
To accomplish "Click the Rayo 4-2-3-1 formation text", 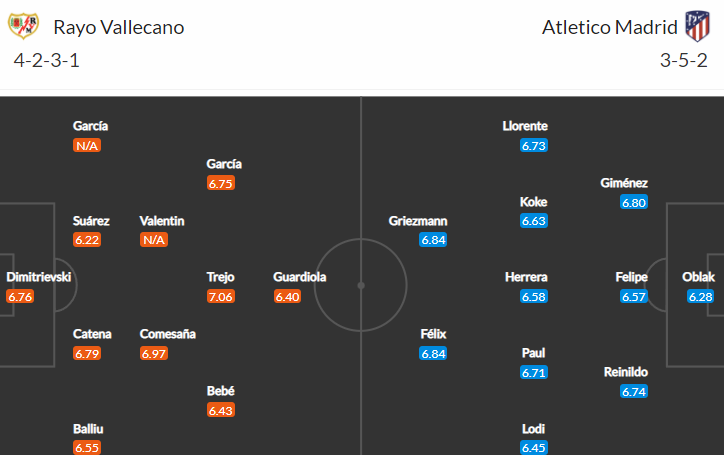I will pyautogui.click(x=47, y=61).
